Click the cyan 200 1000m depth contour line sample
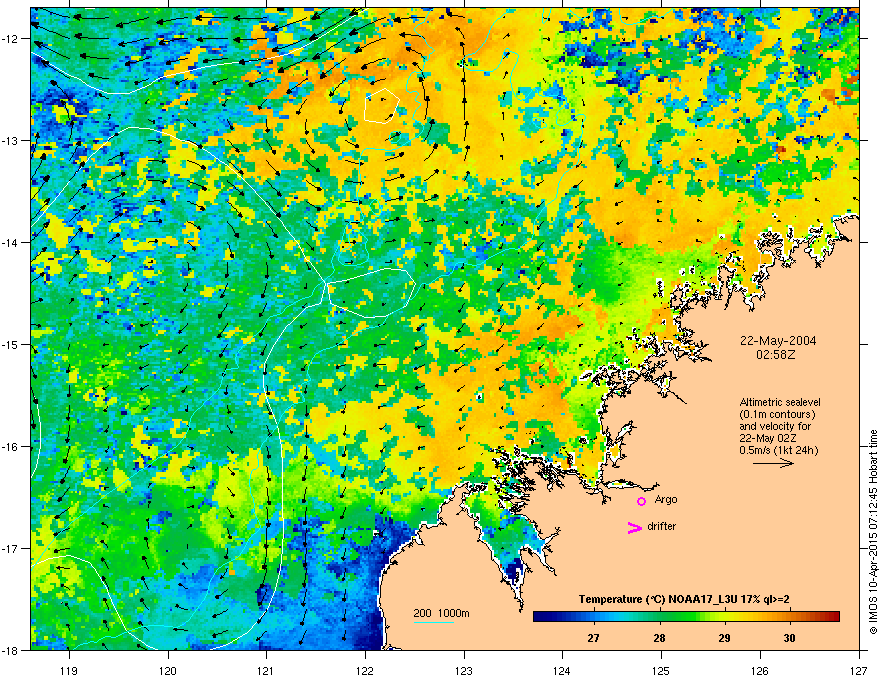 pyautogui.click(x=434, y=622)
